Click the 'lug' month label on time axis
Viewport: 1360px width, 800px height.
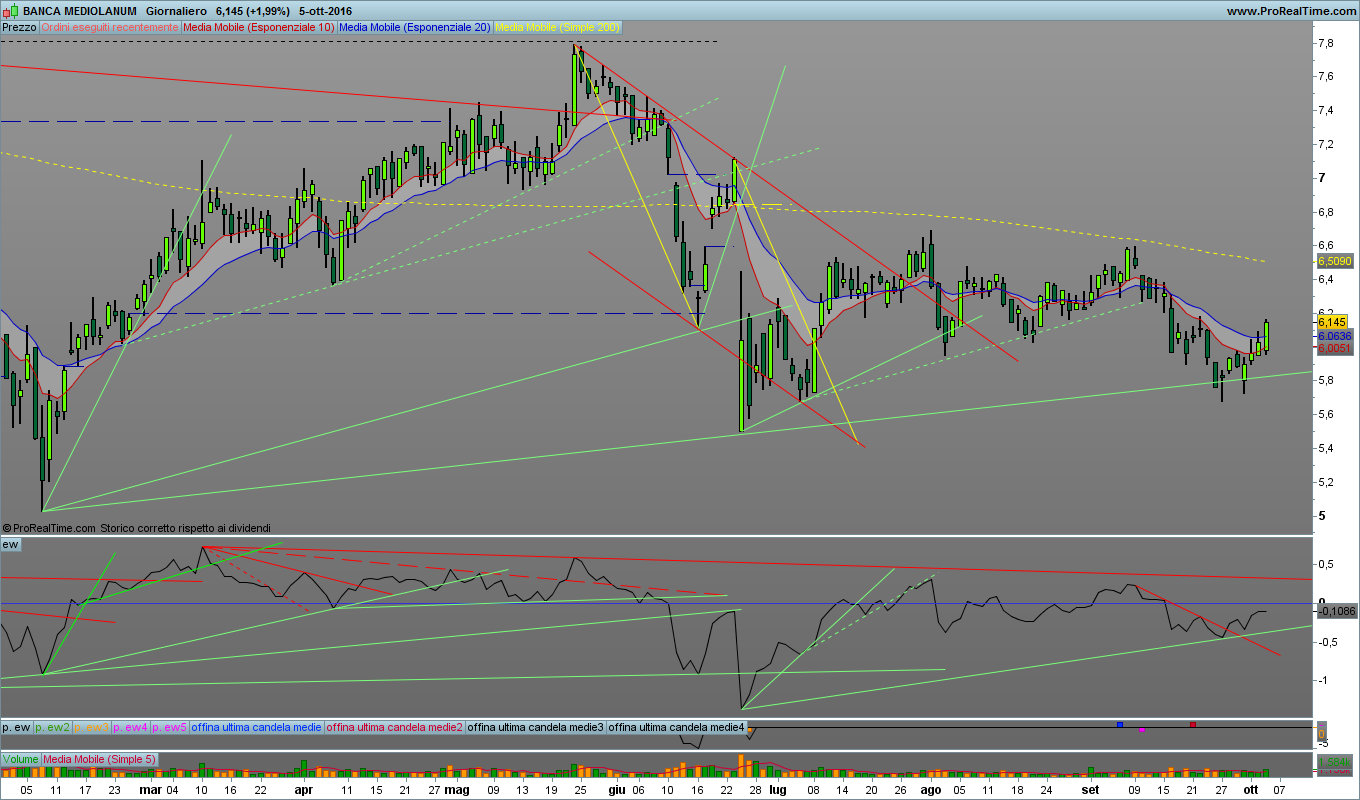(x=779, y=789)
